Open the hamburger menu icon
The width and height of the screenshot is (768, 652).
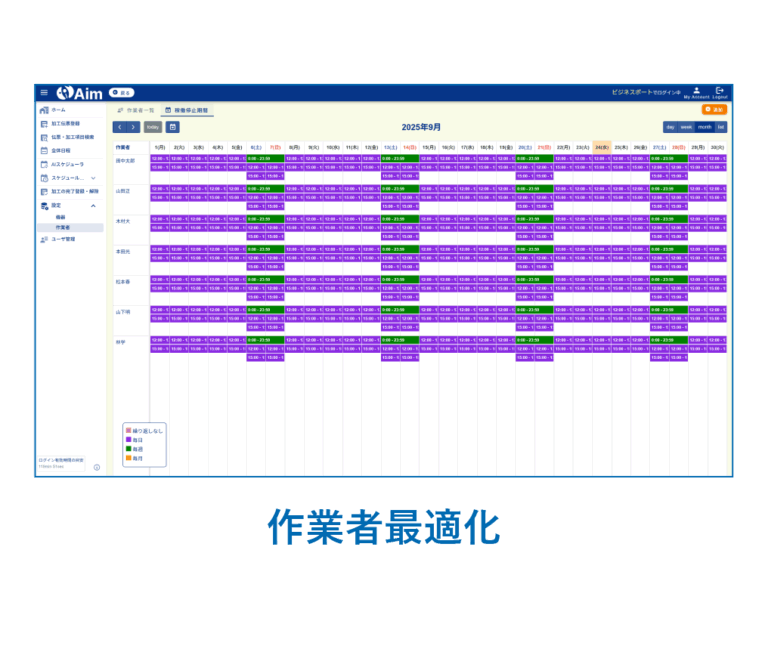[x=44, y=92]
